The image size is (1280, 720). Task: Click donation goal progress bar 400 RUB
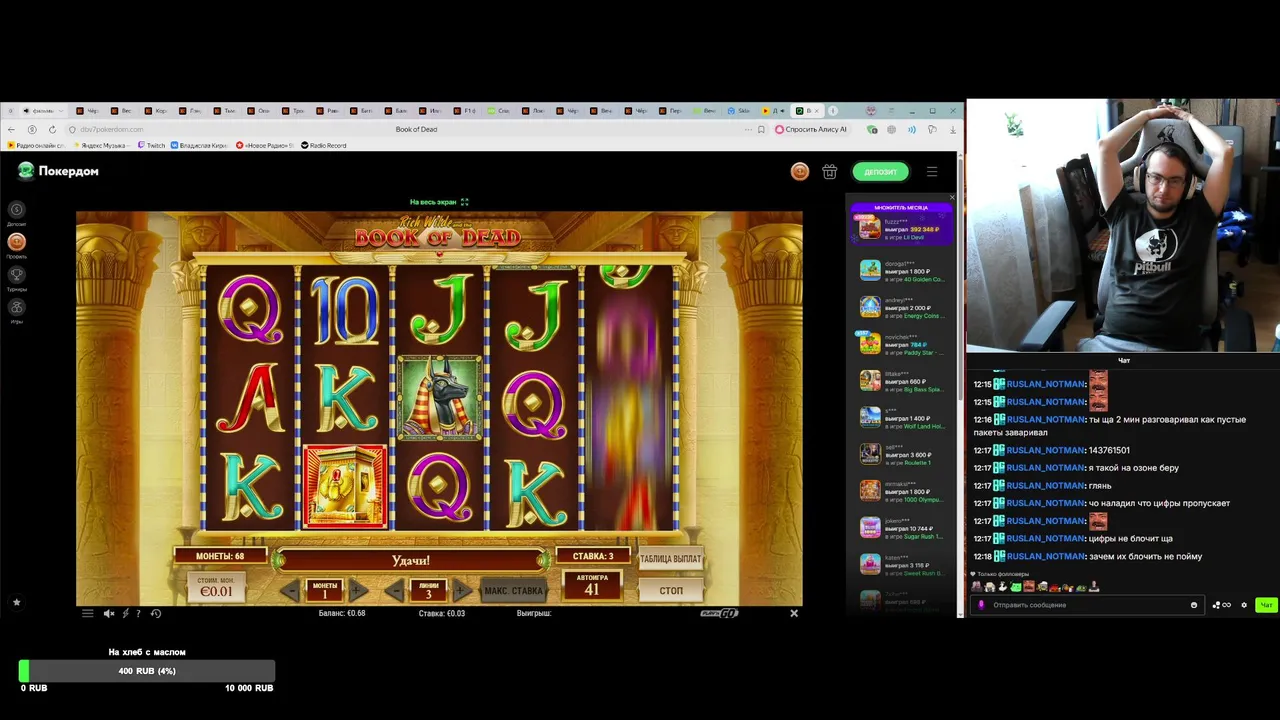point(147,671)
